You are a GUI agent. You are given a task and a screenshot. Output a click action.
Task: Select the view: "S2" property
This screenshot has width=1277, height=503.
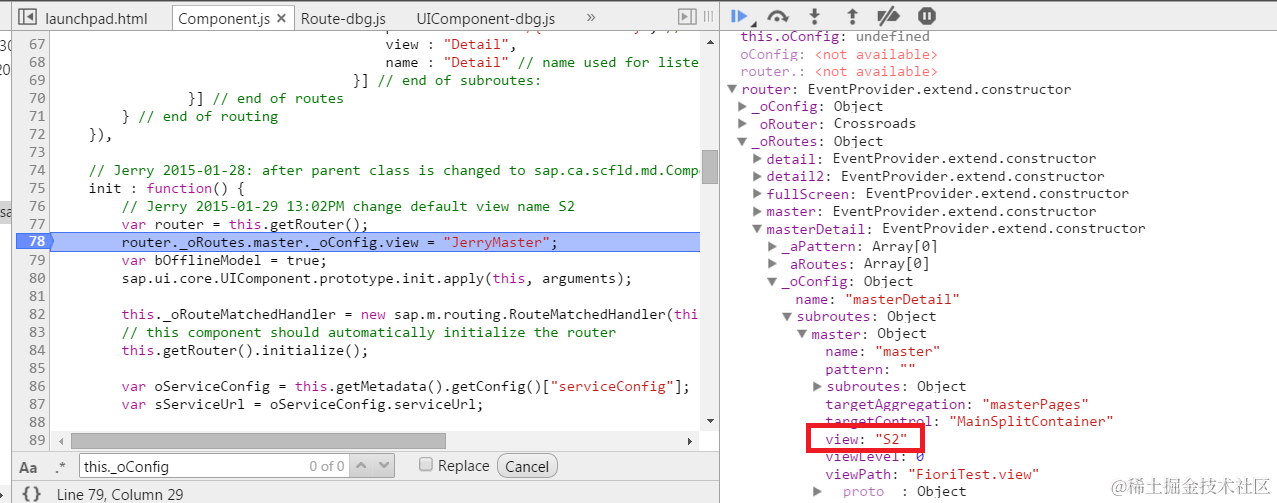[x=866, y=439]
